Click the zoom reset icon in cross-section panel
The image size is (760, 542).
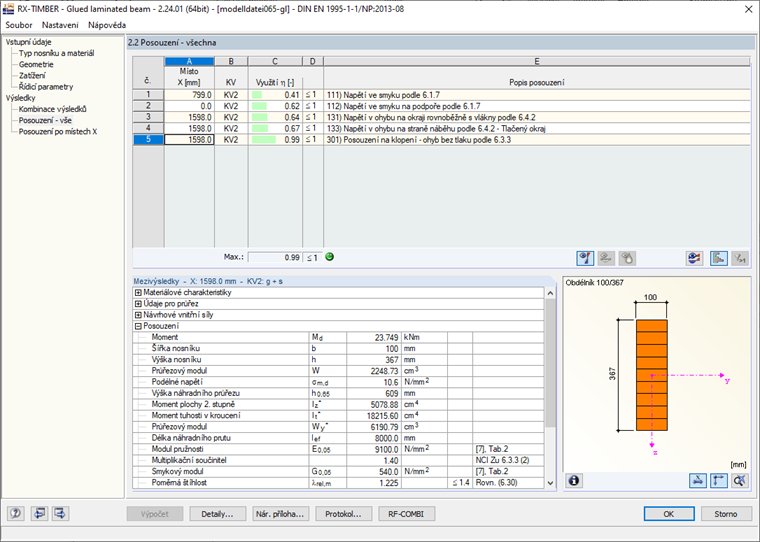(740, 480)
